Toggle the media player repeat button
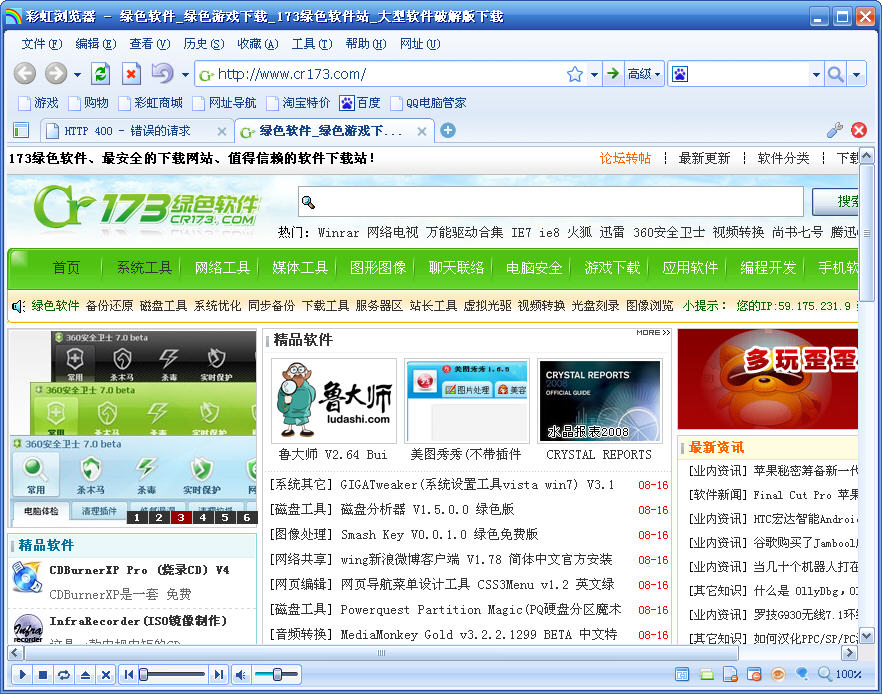The height and width of the screenshot is (694, 882). (64, 675)
